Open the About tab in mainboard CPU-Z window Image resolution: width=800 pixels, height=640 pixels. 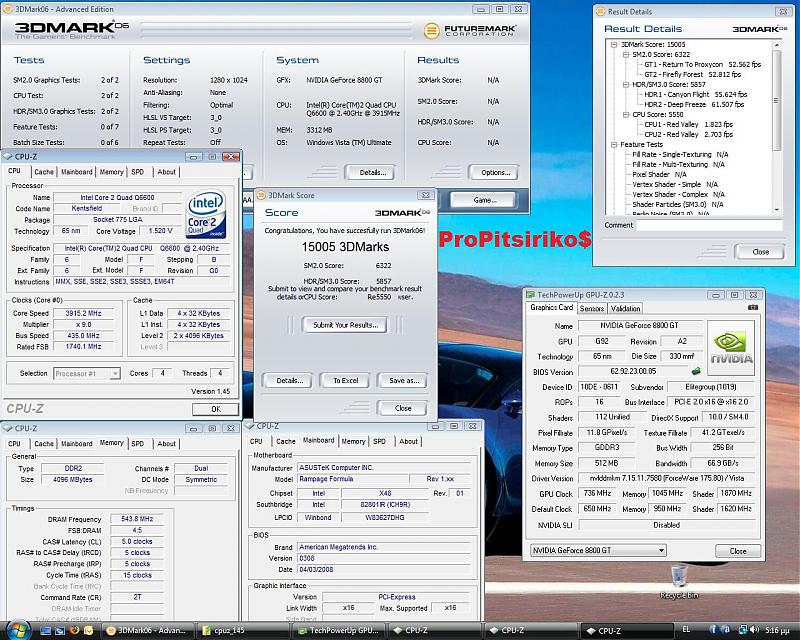(x=408, y=441)
